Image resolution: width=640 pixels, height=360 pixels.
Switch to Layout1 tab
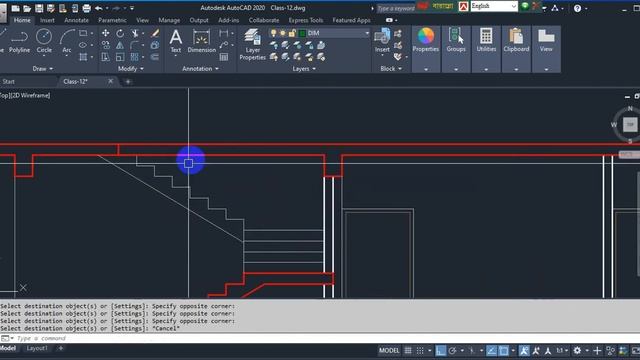[37, 348]
